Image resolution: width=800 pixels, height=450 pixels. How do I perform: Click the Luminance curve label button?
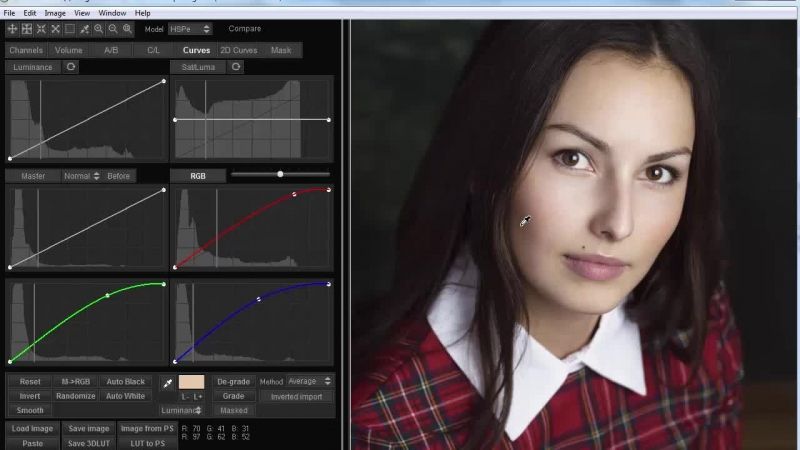(33, 67)
